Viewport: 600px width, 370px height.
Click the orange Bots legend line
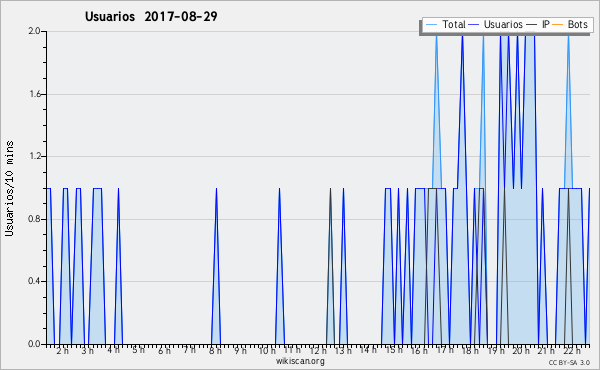tap(558, 25)
